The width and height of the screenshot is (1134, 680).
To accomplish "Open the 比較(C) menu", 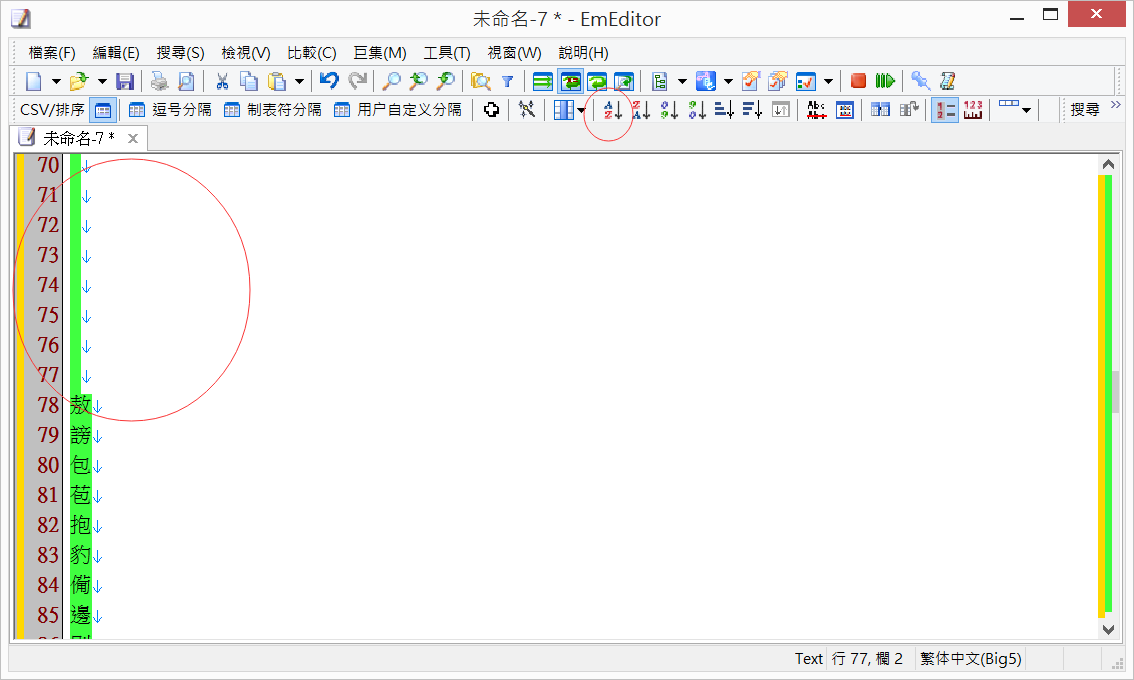I will click(312, 53).
